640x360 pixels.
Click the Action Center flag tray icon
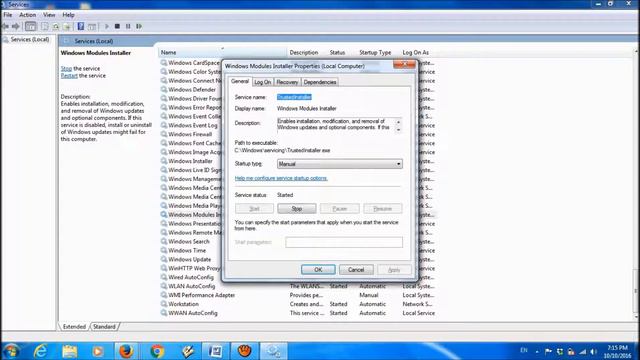(548, 351)
